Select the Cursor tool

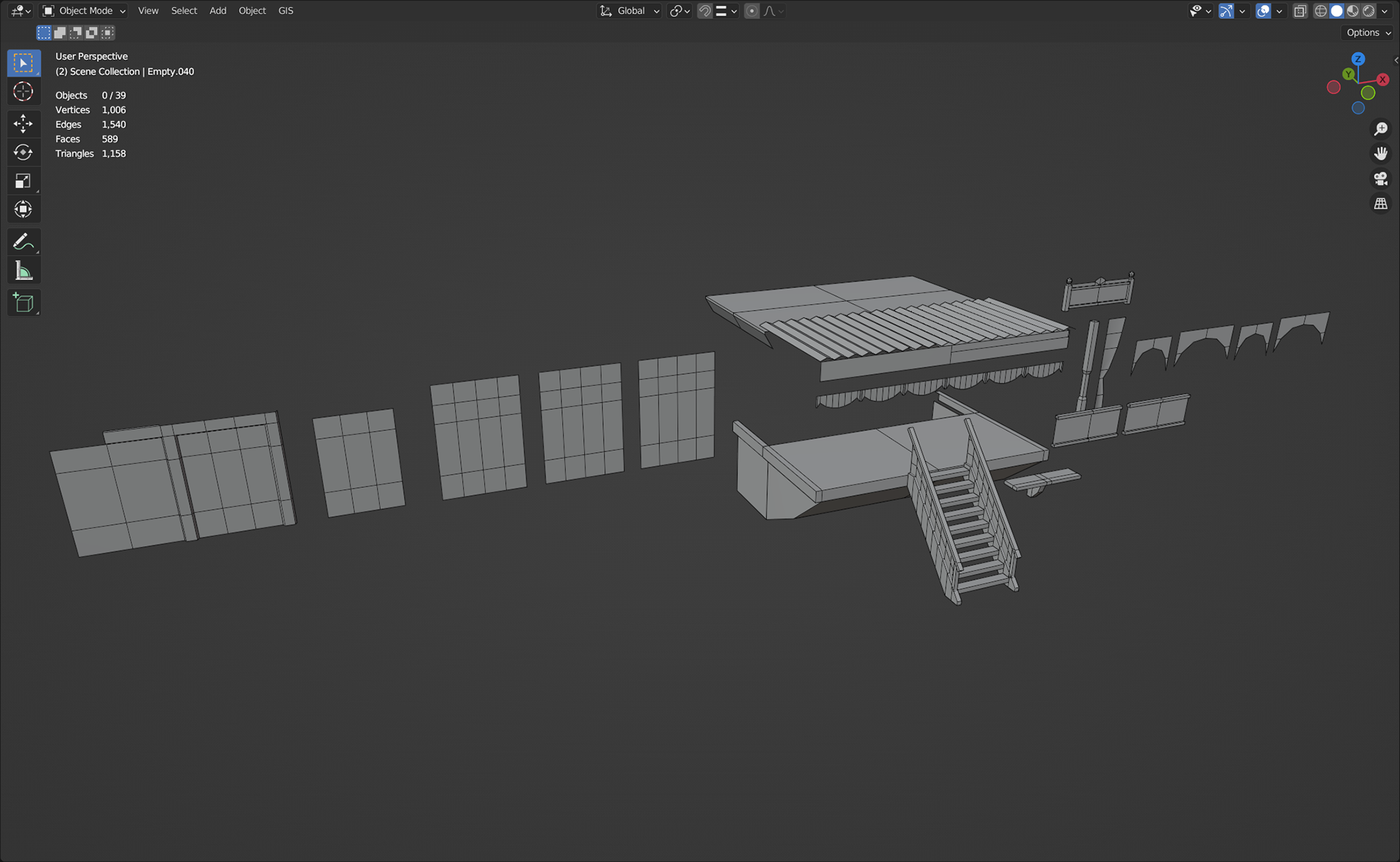(23, 92)
